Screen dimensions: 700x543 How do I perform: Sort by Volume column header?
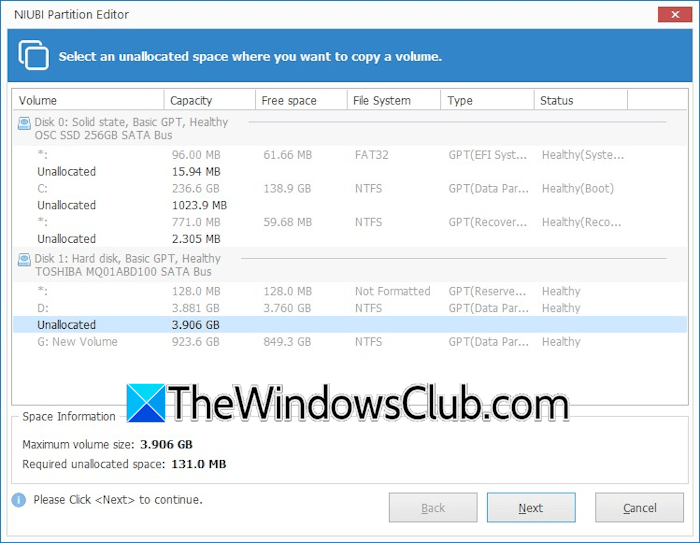pyautogui.click(x=88, y=100)
